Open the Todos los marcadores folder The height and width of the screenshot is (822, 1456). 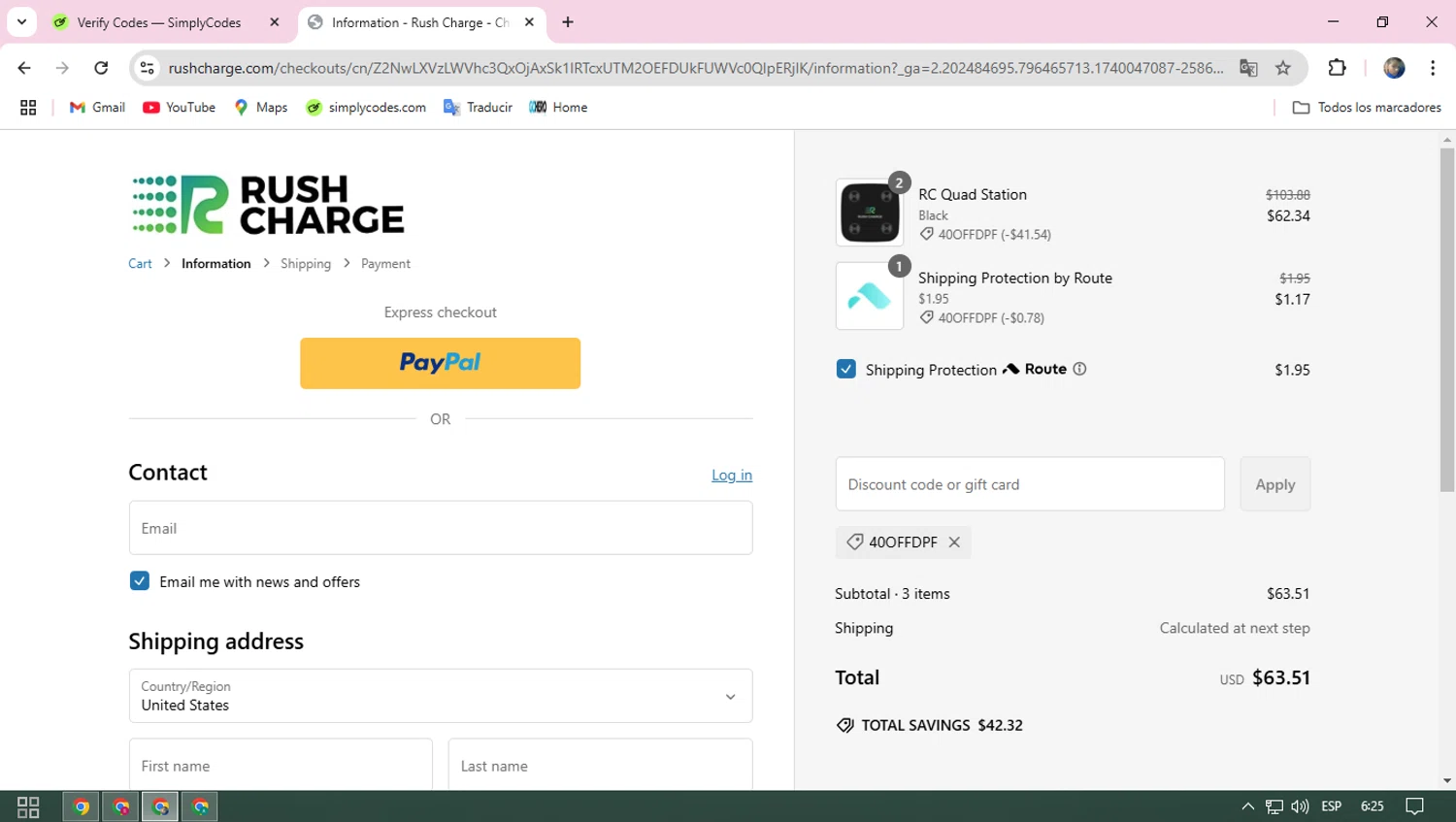point(1367,108)
